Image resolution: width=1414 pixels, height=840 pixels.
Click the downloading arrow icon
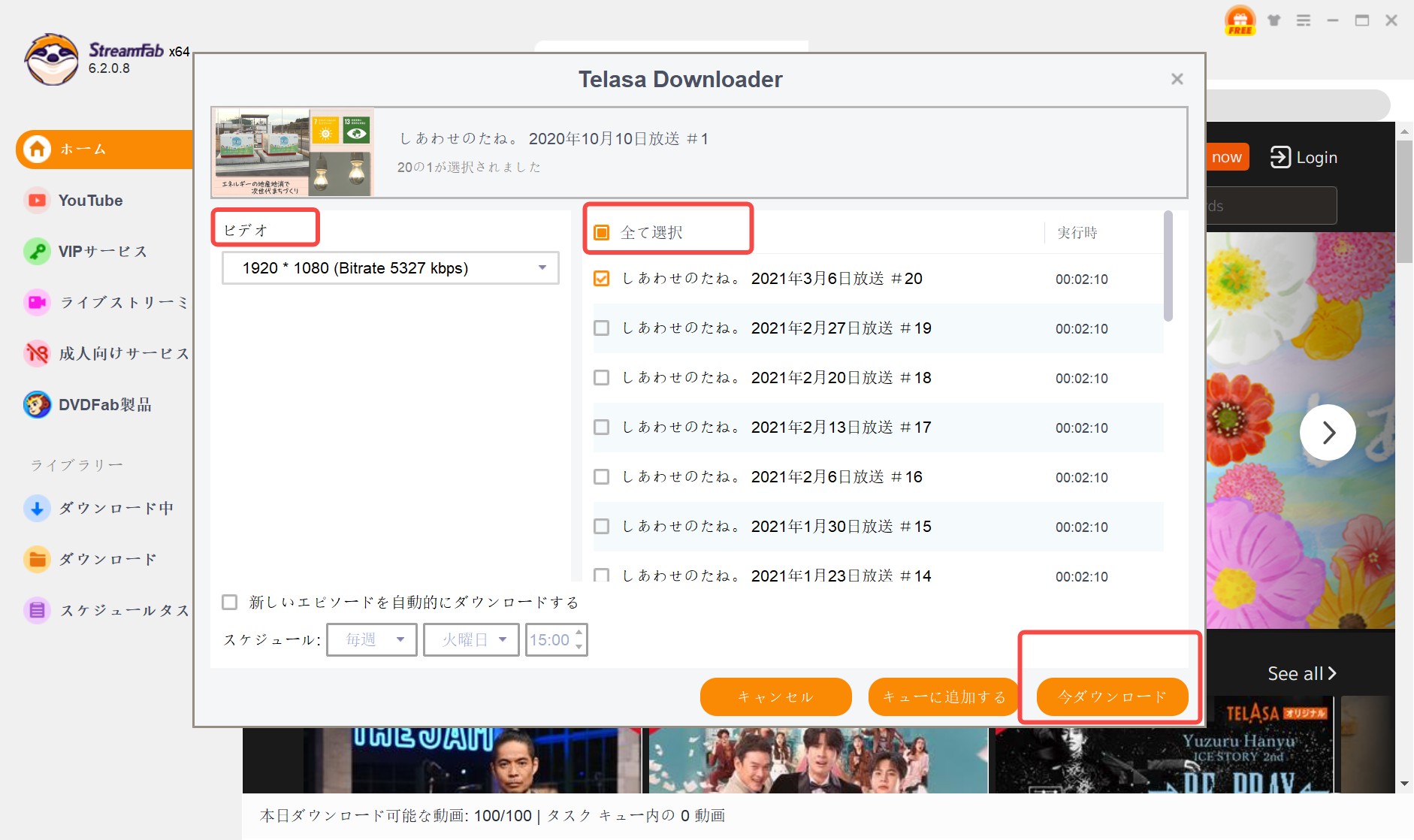(36, 509)
